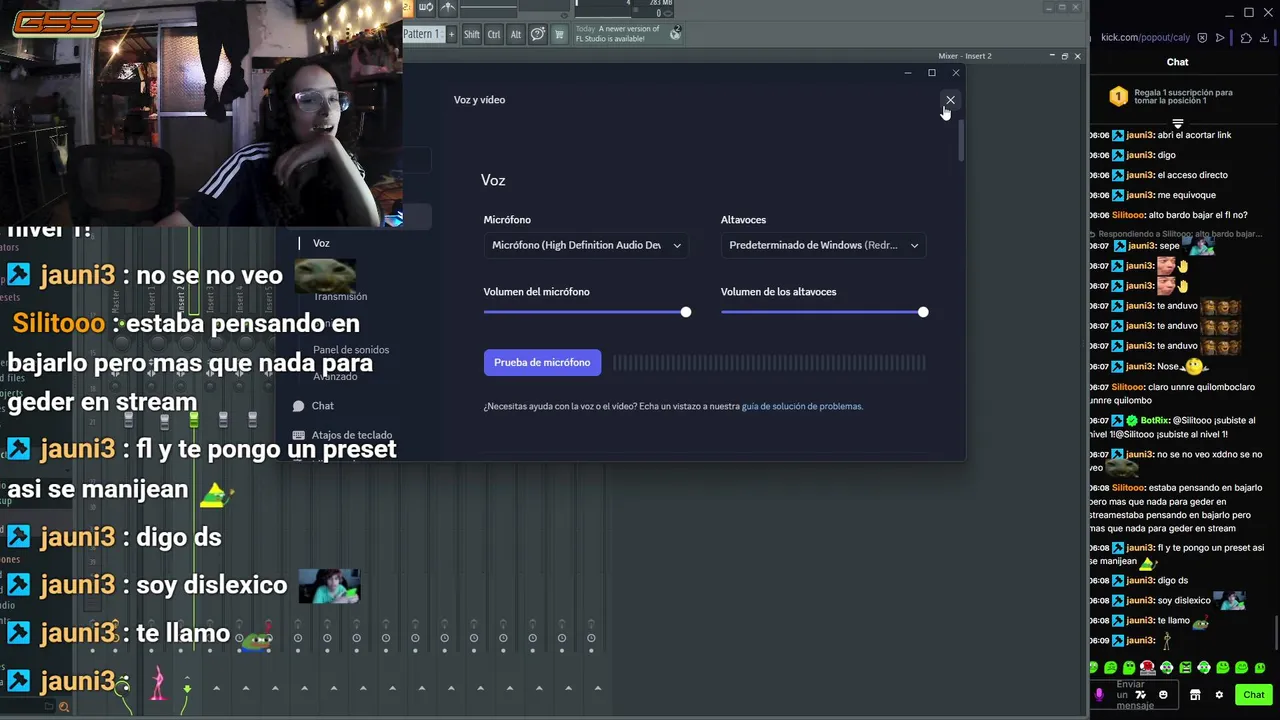This screenshot has width=1280, height=720.
Task: Open the Altavoces device dropdown
Action: pos(823,245)
